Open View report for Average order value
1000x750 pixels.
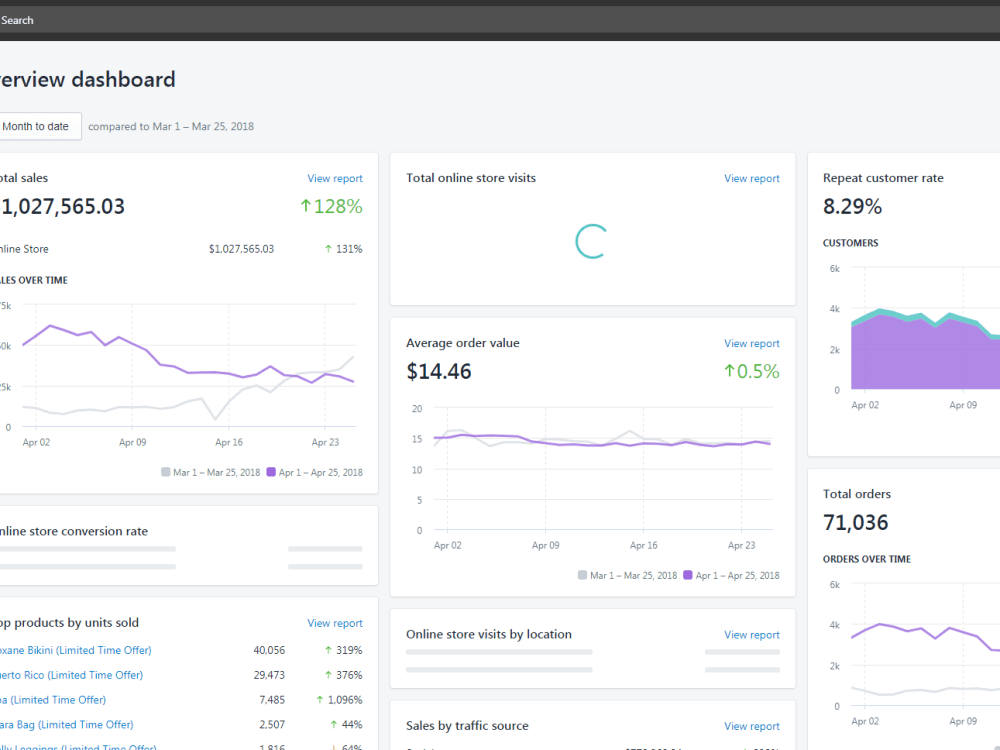click(x=751, y=343)
